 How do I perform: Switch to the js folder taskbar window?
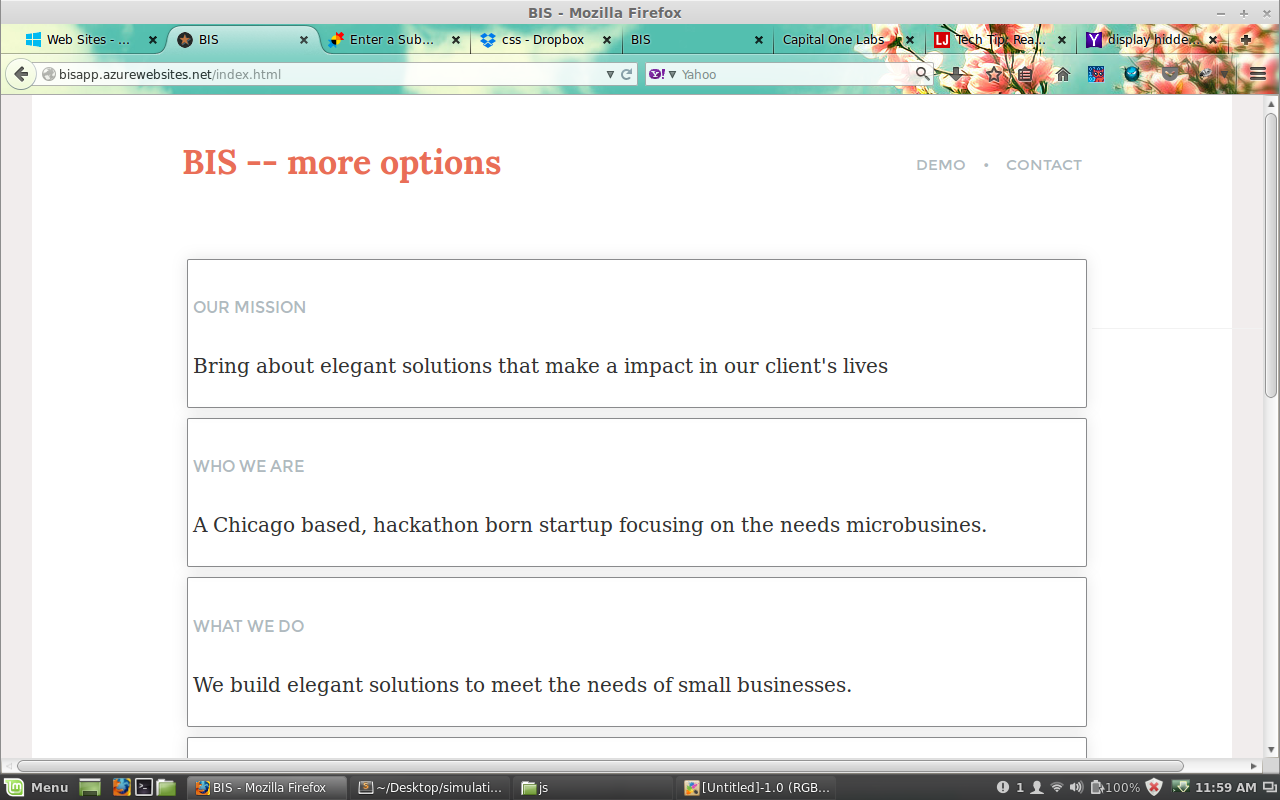click(595, 787)
